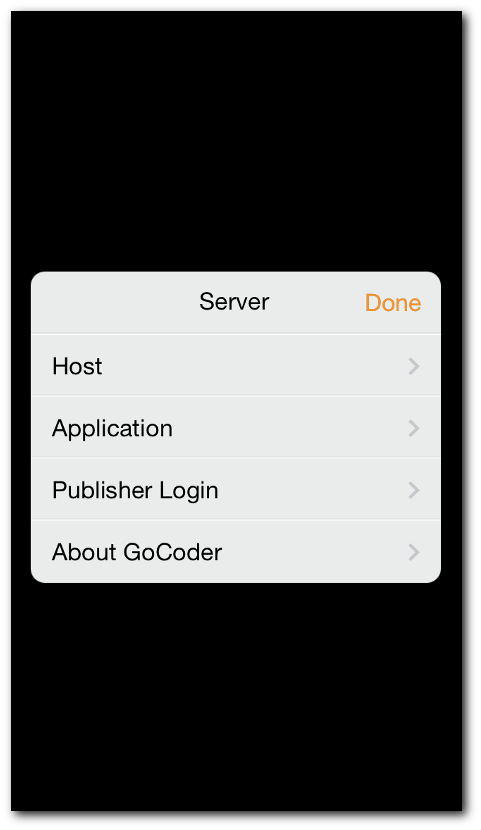Click the "Publisher Login" label text
481x830 pixels.
(135, 491)
